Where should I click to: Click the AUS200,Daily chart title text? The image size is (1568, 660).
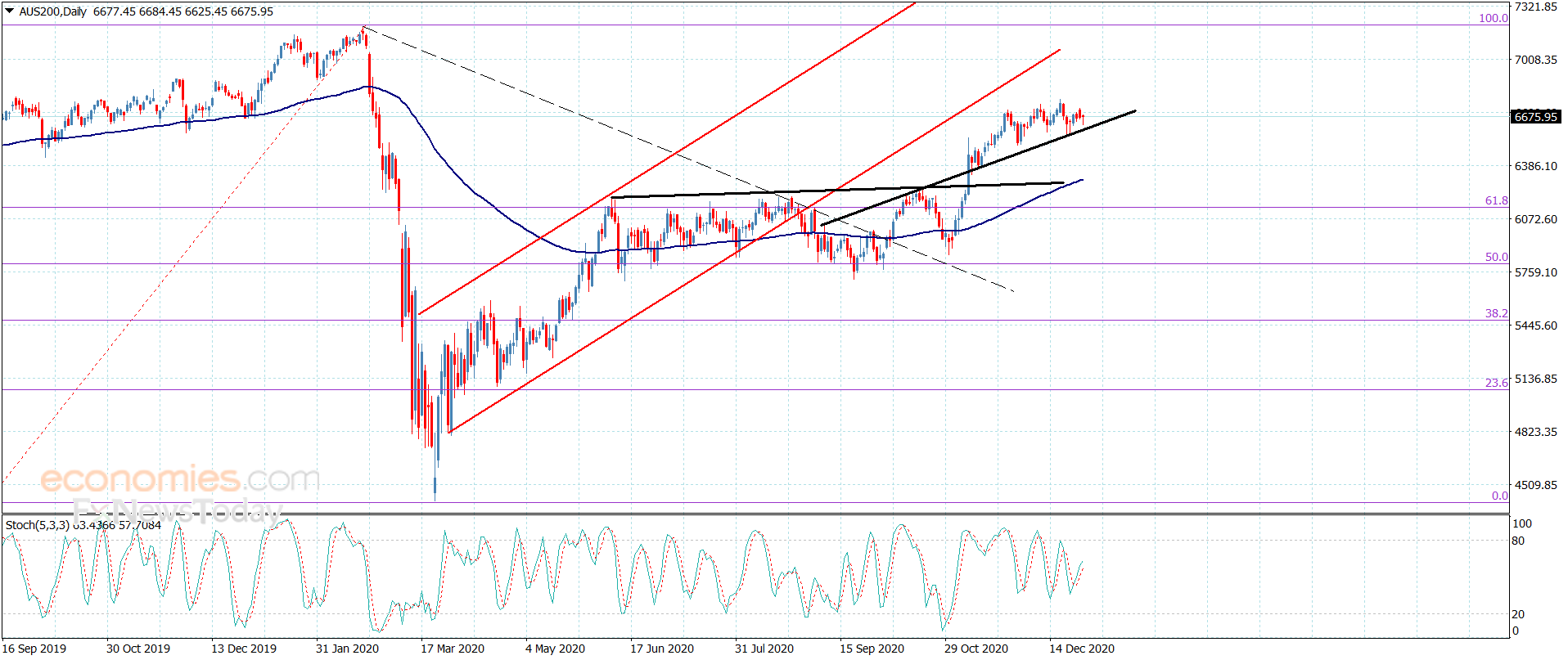53,11
